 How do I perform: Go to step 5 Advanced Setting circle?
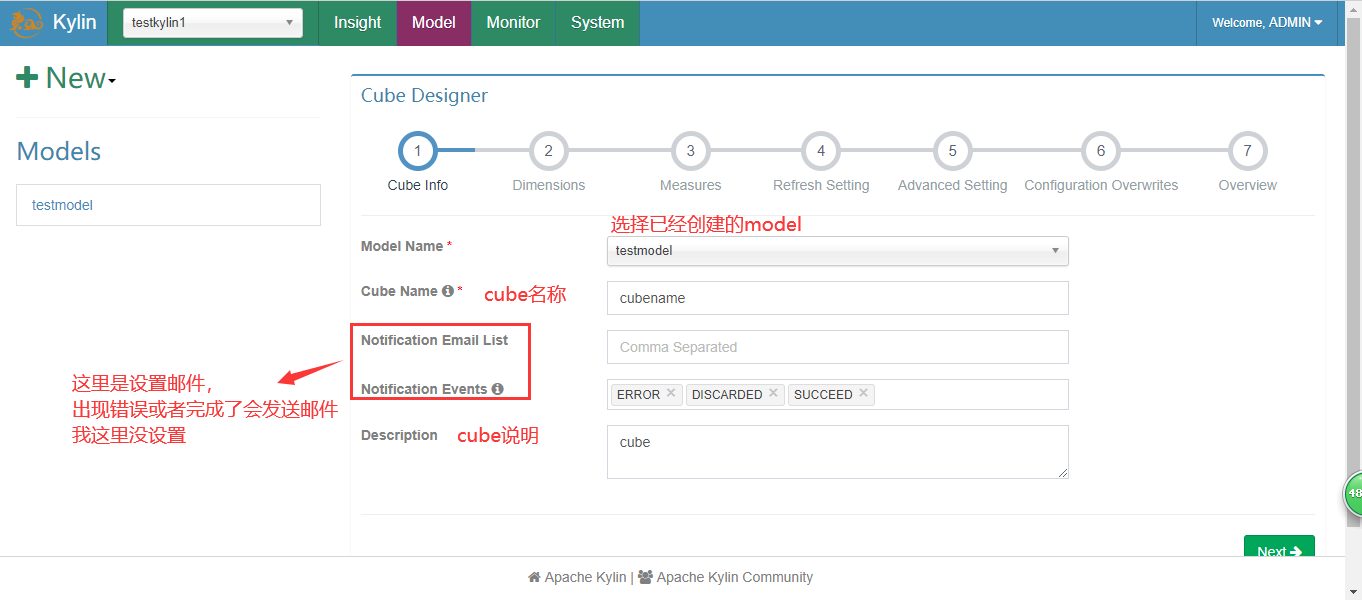952,151
